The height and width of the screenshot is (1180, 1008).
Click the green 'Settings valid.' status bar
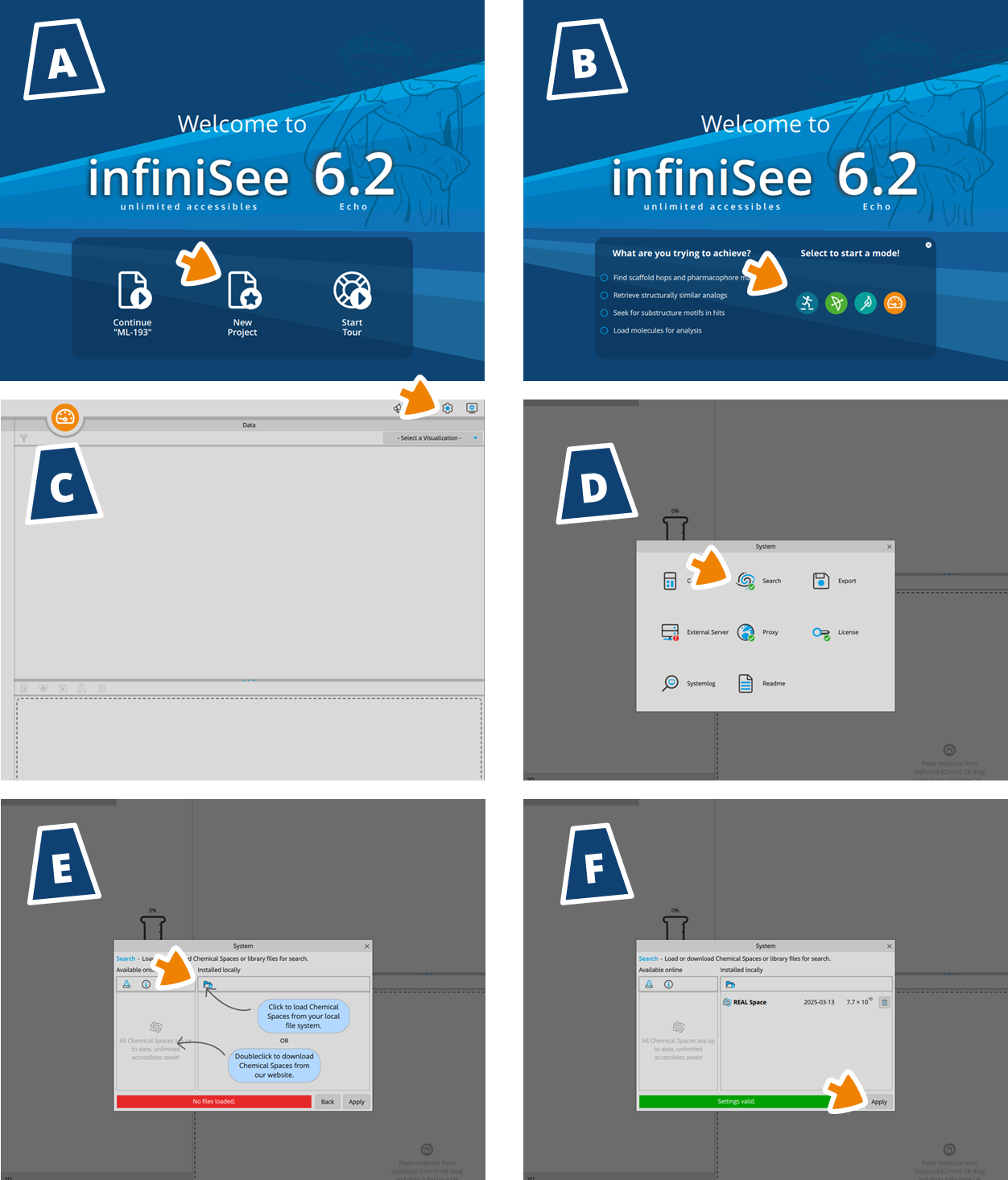[x=736, y=1102]
